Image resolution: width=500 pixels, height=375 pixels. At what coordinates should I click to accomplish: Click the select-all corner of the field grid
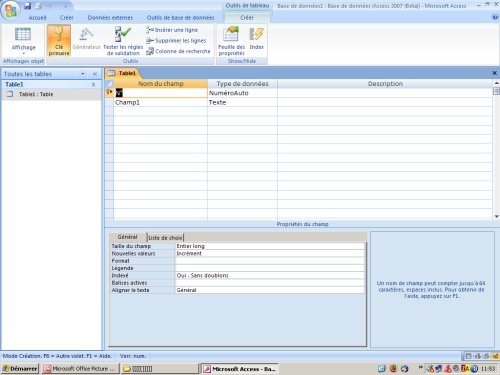109,84
